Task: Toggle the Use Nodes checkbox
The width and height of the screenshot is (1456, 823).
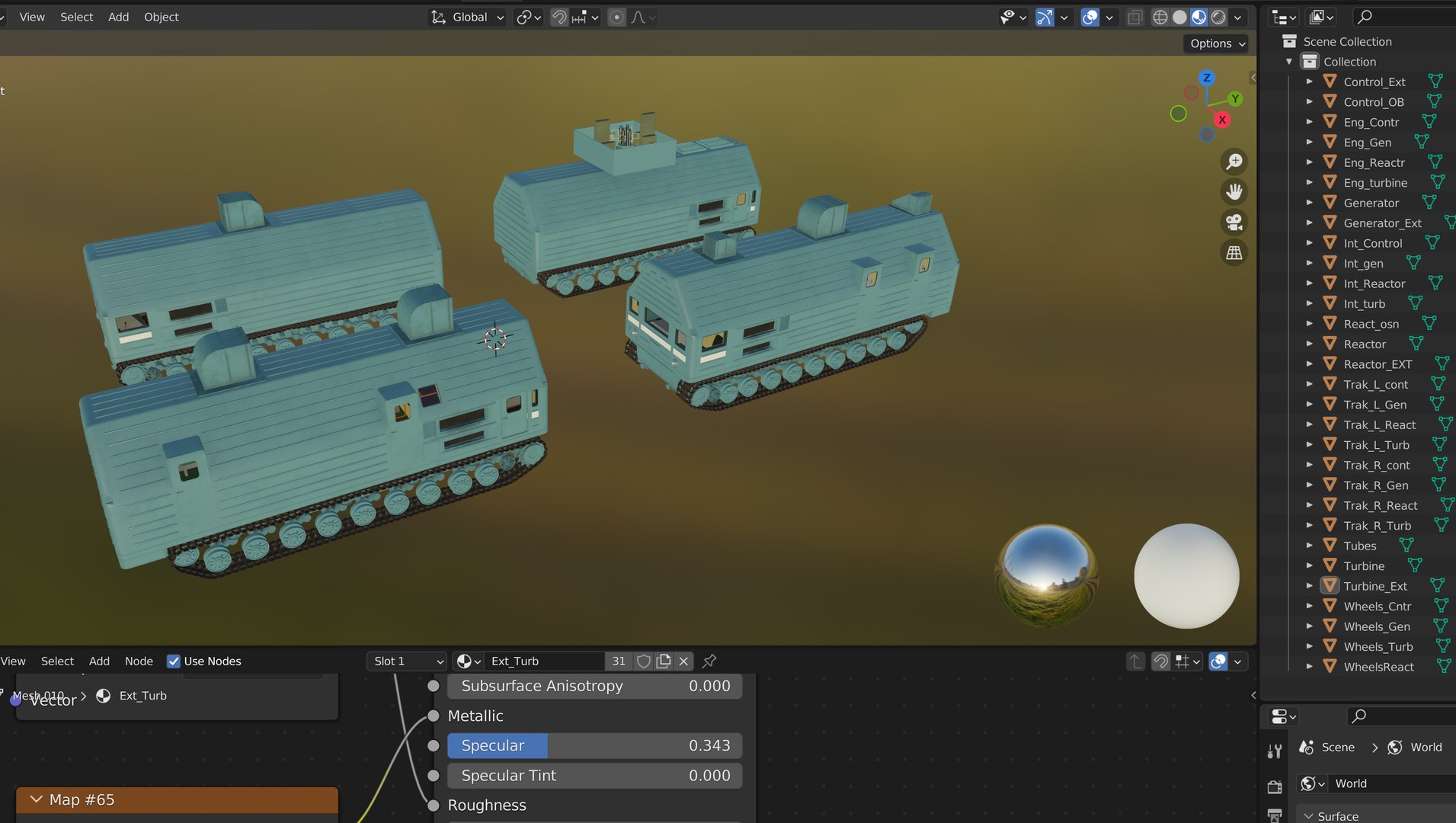Action: pos(174,661)
